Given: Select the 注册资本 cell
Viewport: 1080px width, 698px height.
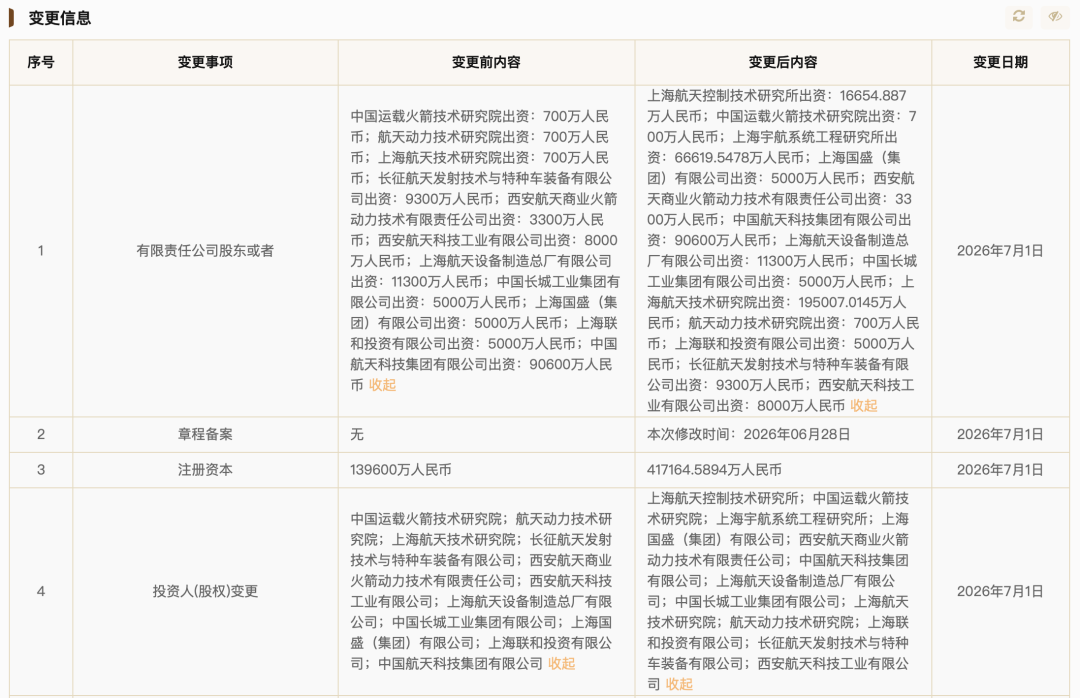Looking at the screenshot, I should pos(205,469).
